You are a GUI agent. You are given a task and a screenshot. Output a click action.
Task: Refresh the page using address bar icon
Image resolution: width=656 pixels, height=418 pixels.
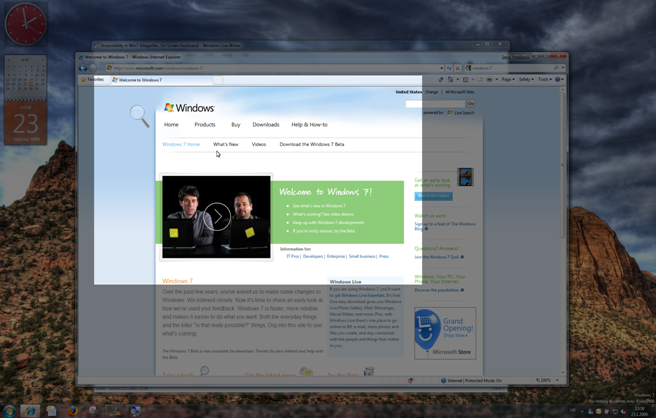449,68
